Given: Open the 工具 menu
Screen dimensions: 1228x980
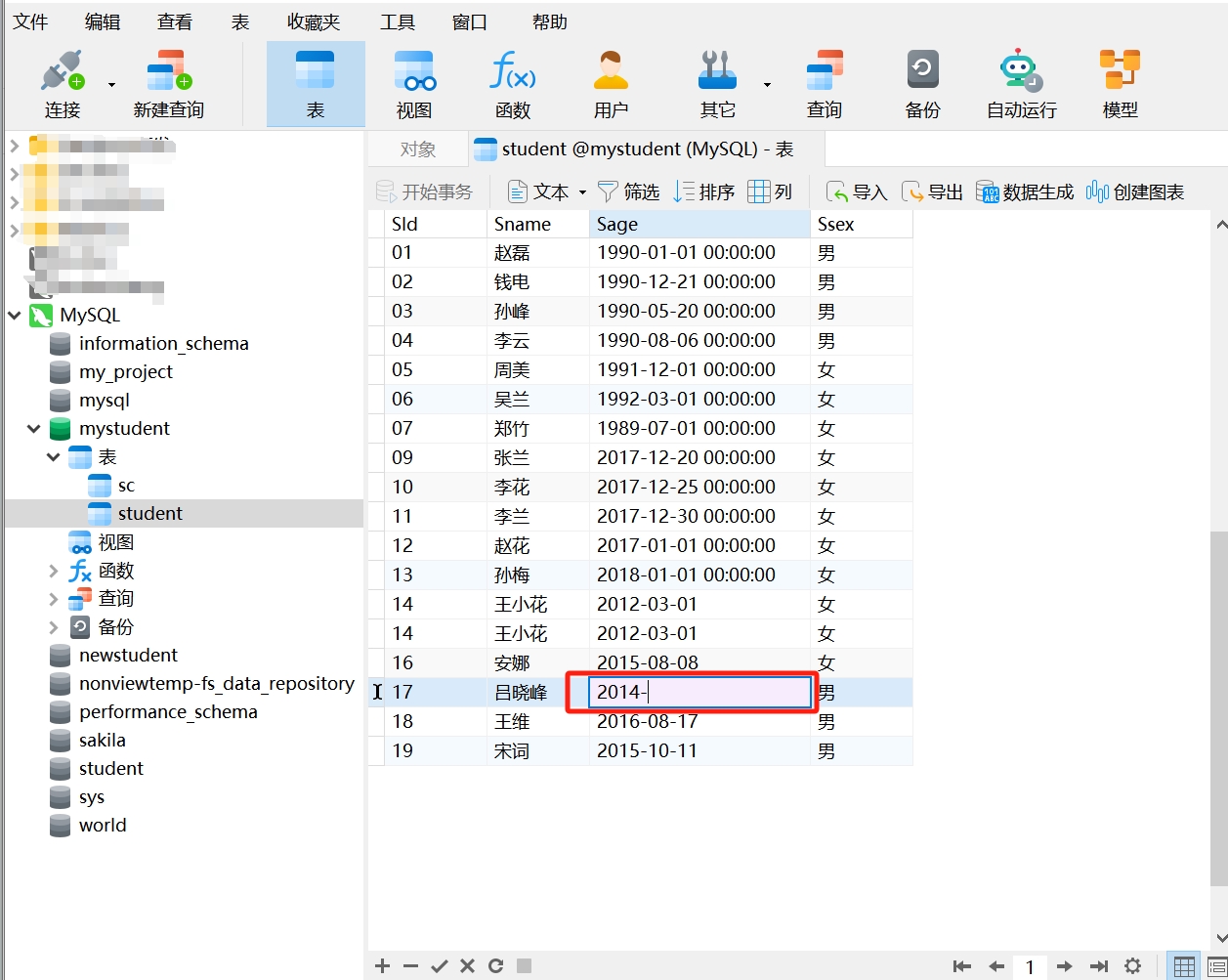Looking at the screenshot, I should pos(397,21).
